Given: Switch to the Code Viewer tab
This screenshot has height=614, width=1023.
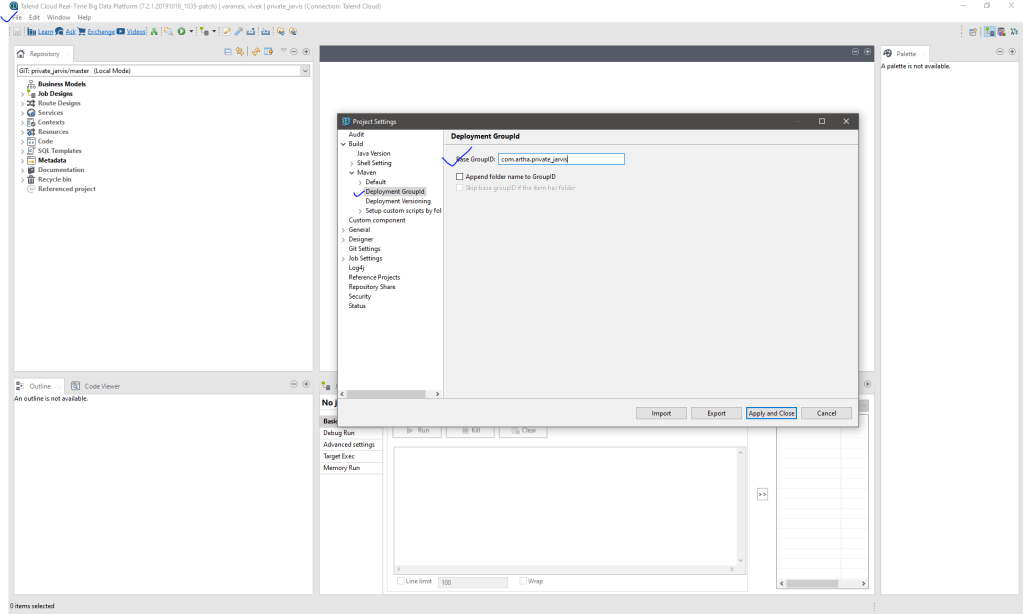Looking at the screenshot, I should click(x=96, y=386).
